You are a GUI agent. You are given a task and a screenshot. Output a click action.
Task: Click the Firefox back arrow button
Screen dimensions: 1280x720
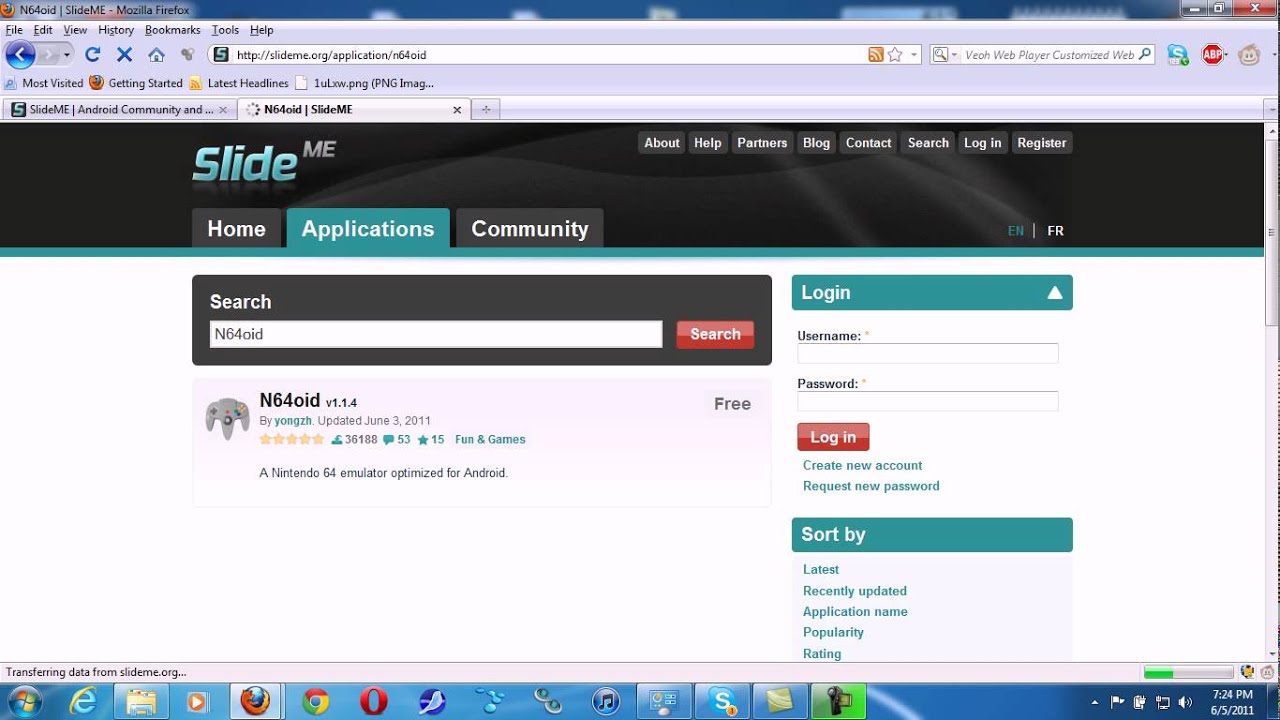coord(20,55)
